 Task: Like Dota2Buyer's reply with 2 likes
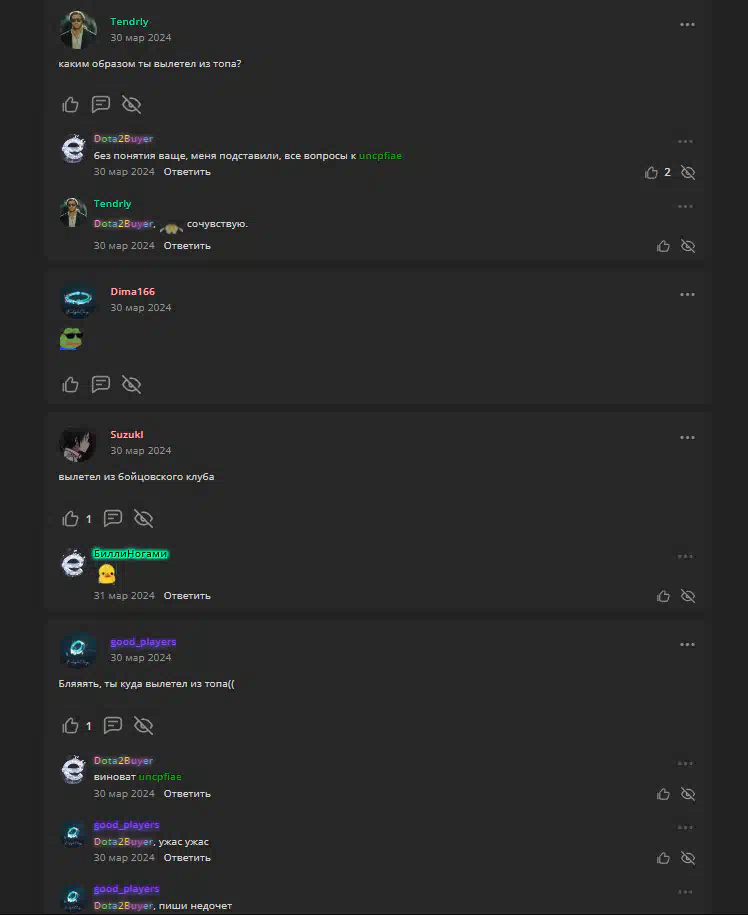(651, 172)
